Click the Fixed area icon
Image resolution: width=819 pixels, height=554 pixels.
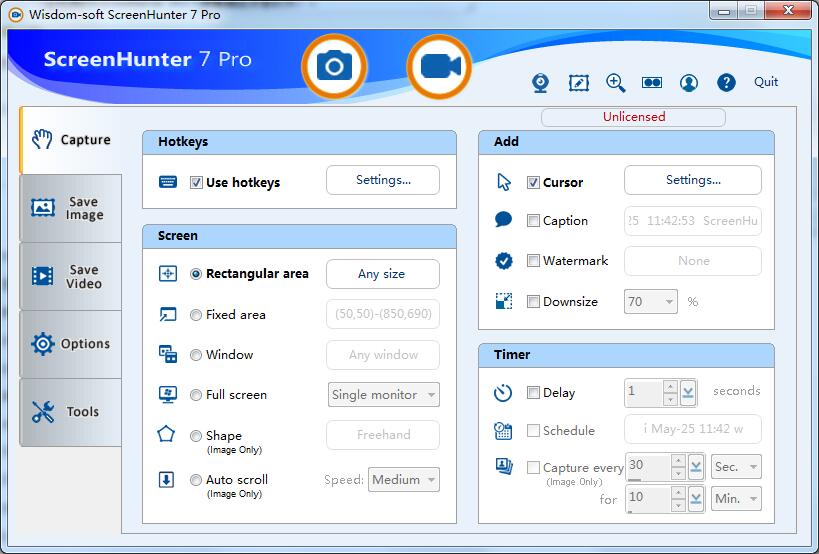[x=168, y=314]
